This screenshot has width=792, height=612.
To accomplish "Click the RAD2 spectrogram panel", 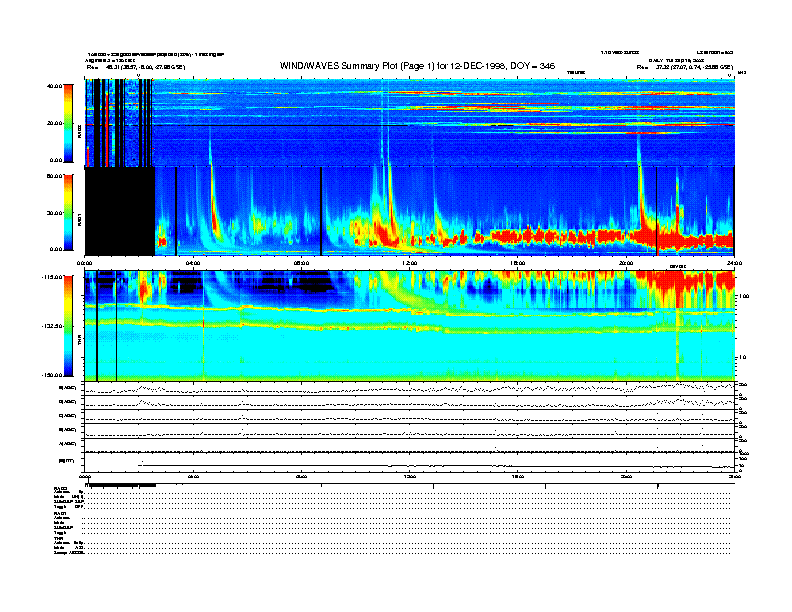I will click(x=410, y=123).
